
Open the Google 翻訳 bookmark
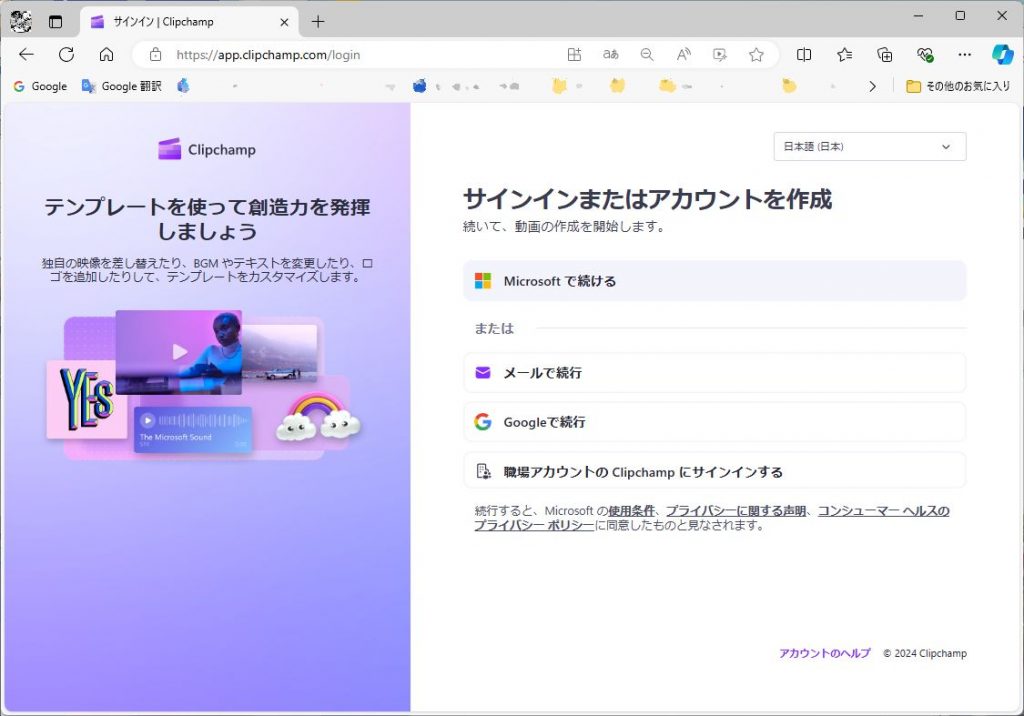pyautogui.click(x=122, y=86)
